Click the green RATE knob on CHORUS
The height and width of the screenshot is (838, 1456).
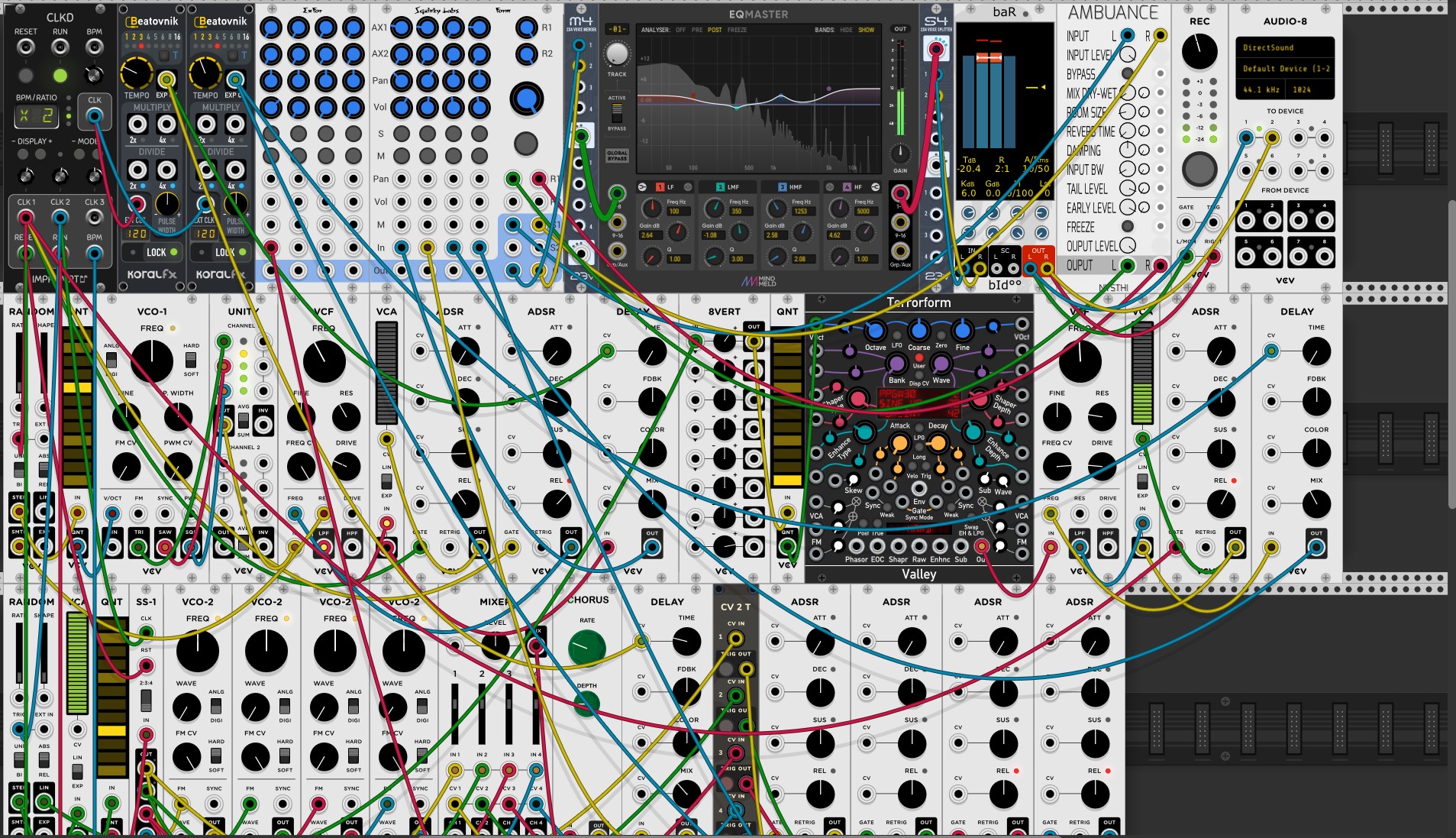click(x=586, y=649)
